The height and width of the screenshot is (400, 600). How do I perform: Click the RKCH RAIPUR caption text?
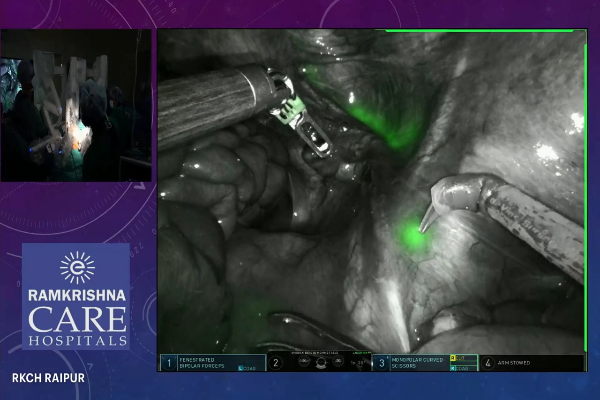(x=48, y=378)
